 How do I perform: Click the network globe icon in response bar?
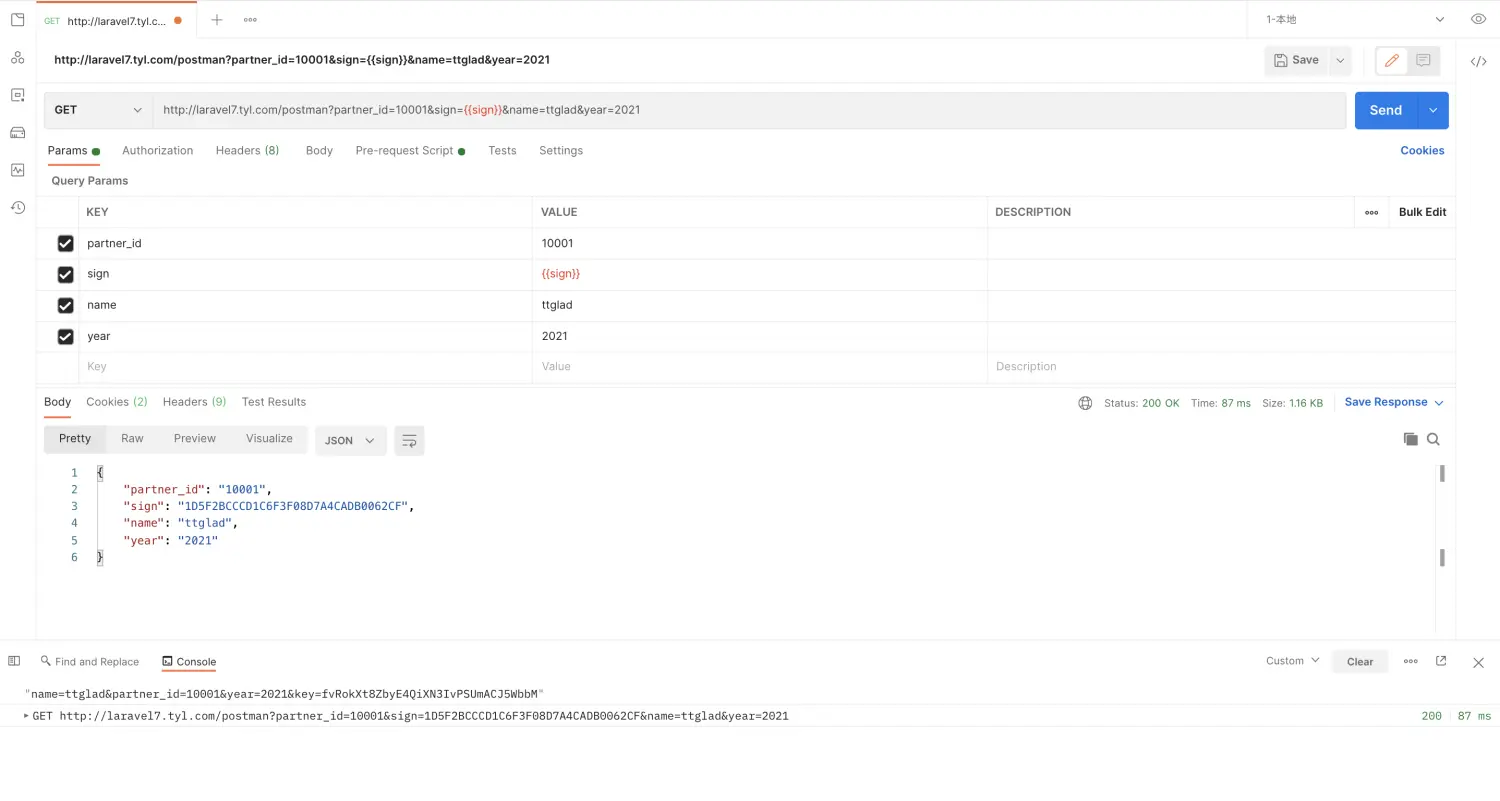pyautogui.click(x=1085, y=403)
